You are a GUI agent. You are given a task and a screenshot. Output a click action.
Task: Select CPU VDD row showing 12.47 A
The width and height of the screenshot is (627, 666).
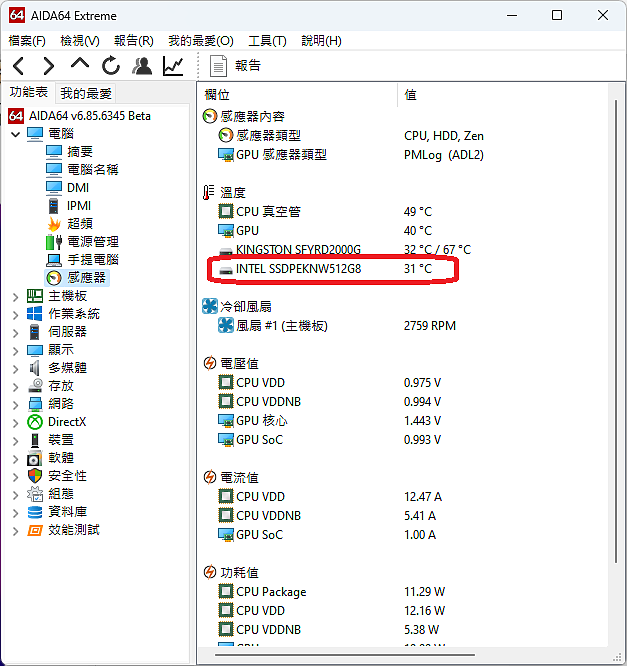(330, 497)
